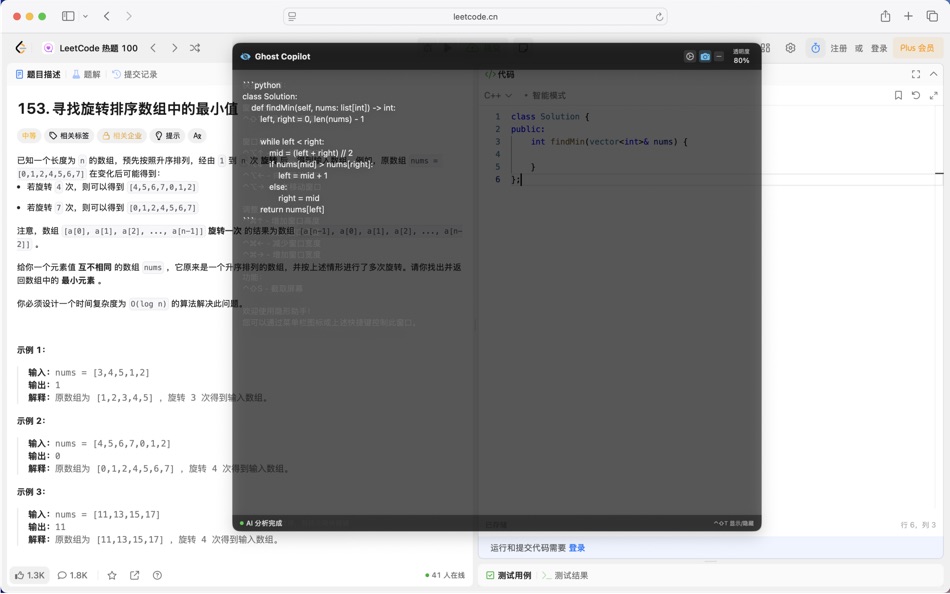This screenshot has height=594, width=950.
Task: Click the Ghost Copilot eye logo
Action: (x=245, y=56)
